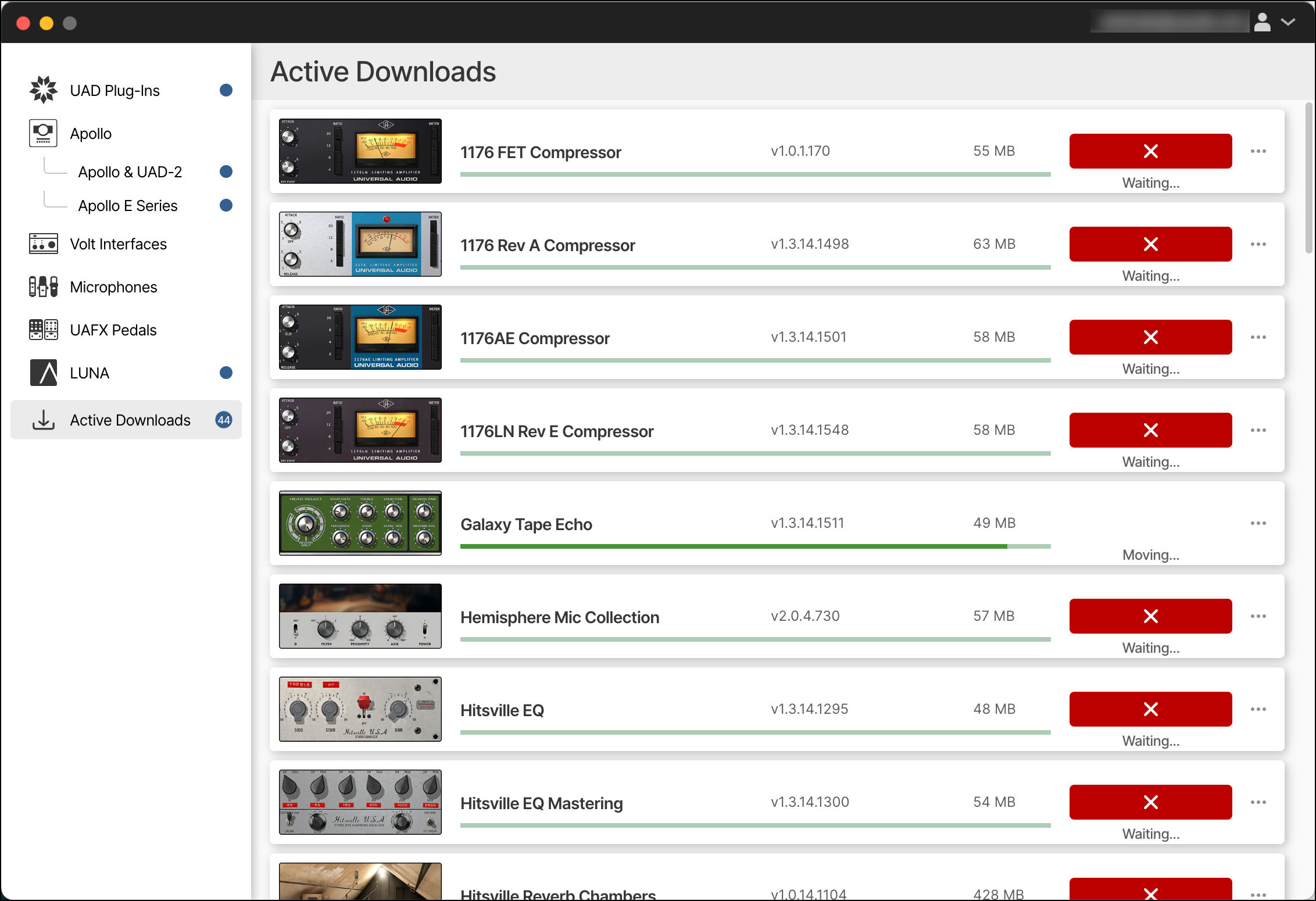Click the LUNA logo icon

[44, 373]
